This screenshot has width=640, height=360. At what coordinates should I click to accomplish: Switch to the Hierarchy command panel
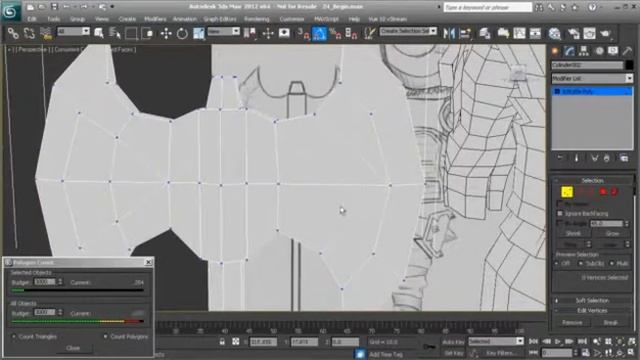584,51
